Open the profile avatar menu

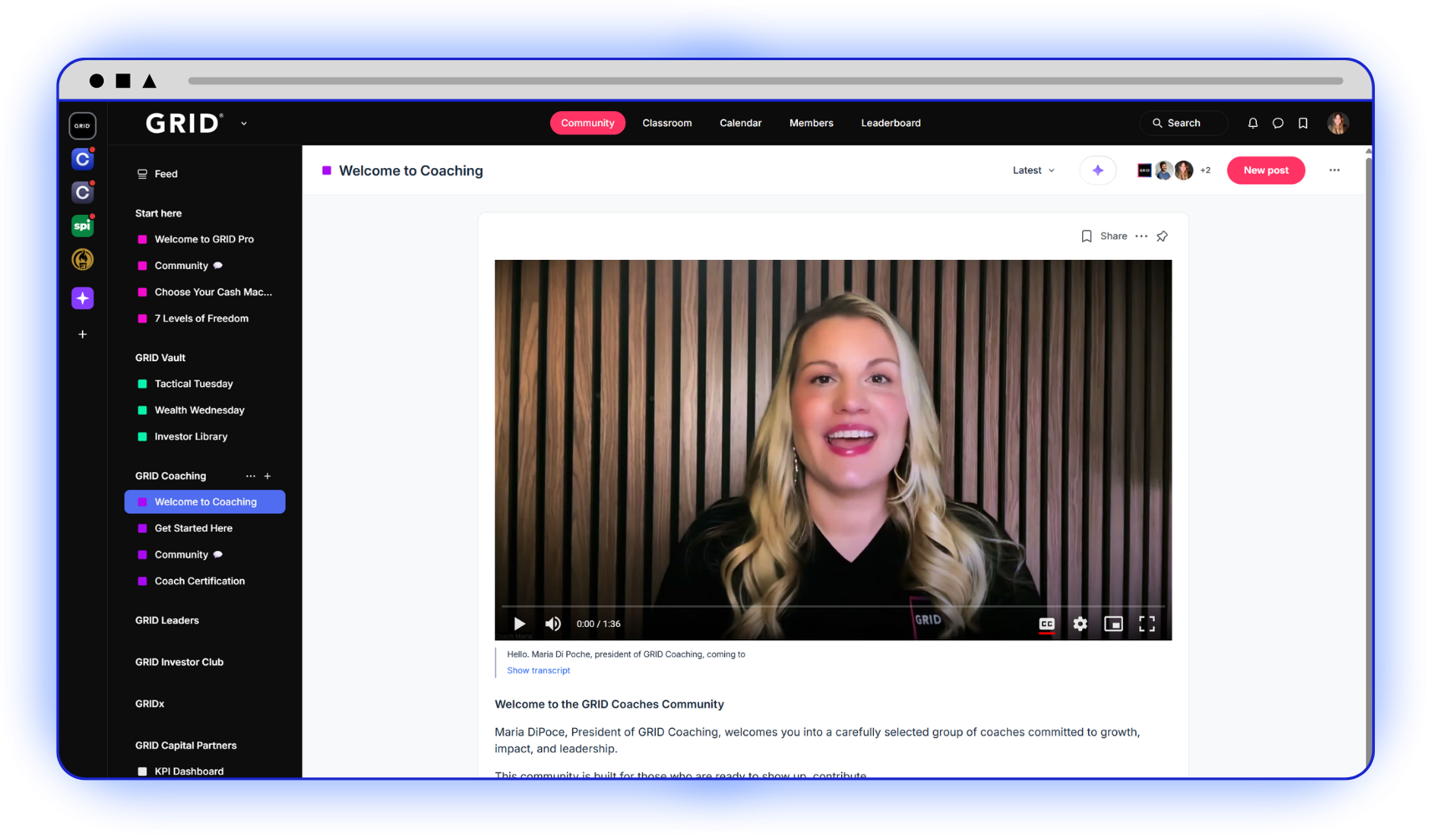(x=1338, y=123)
